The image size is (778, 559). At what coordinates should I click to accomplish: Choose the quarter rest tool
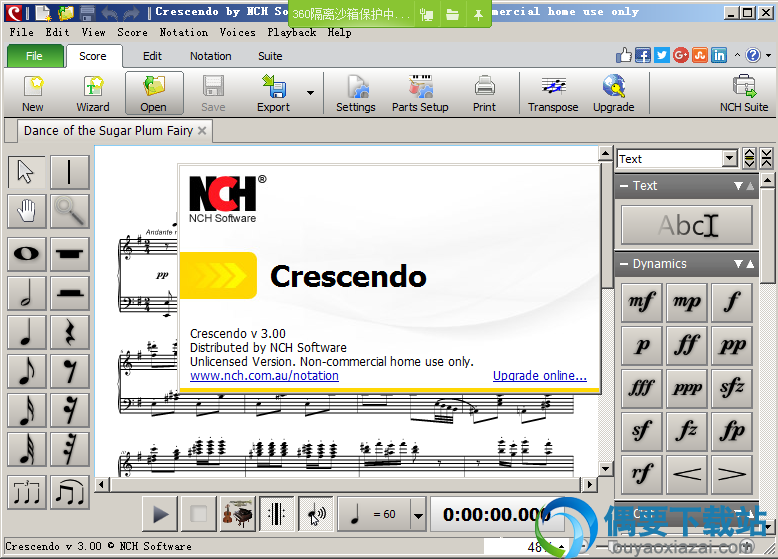(x=69, y=332)
